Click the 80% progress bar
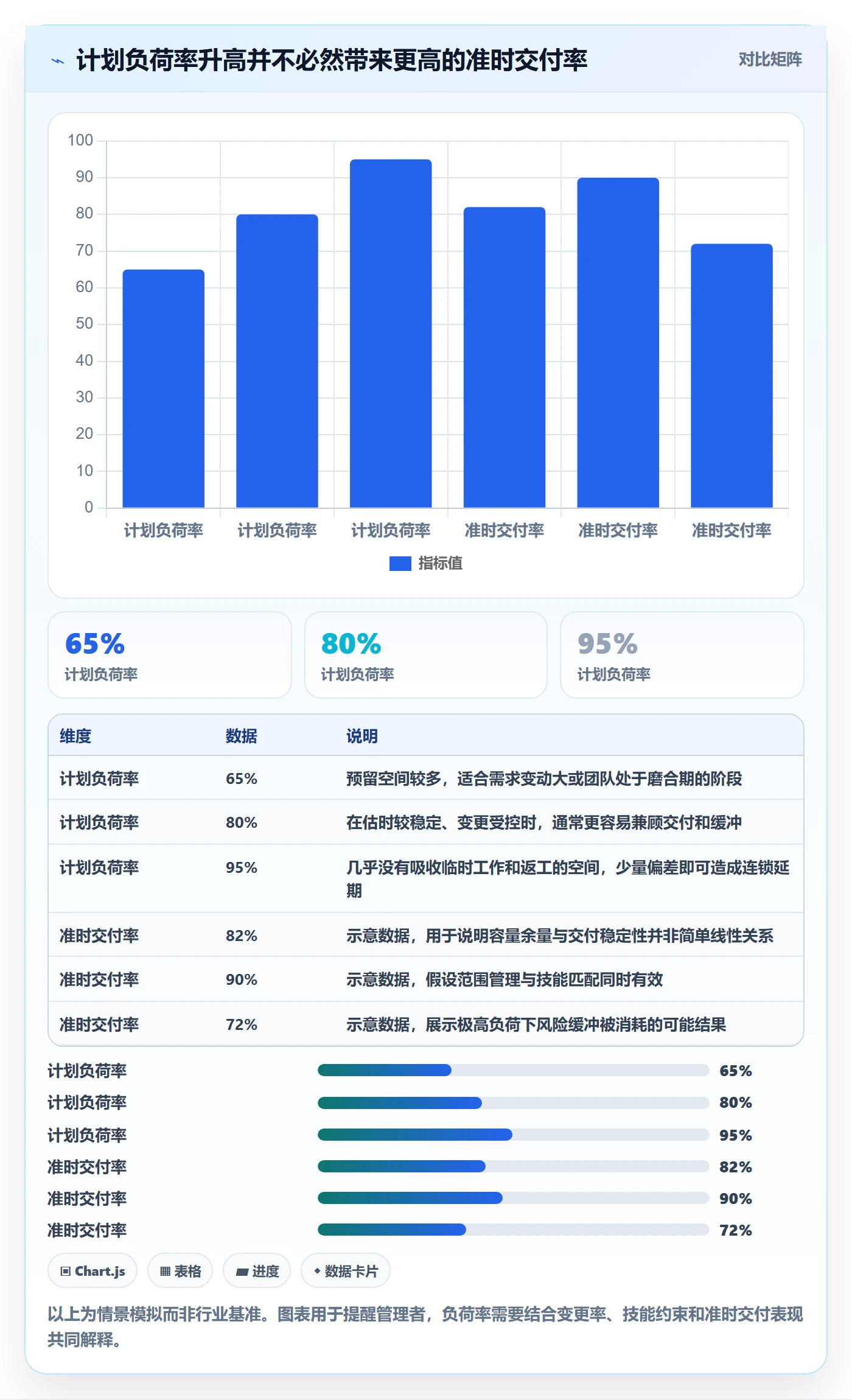The image size is (852, 1400). pos(513,1102)
